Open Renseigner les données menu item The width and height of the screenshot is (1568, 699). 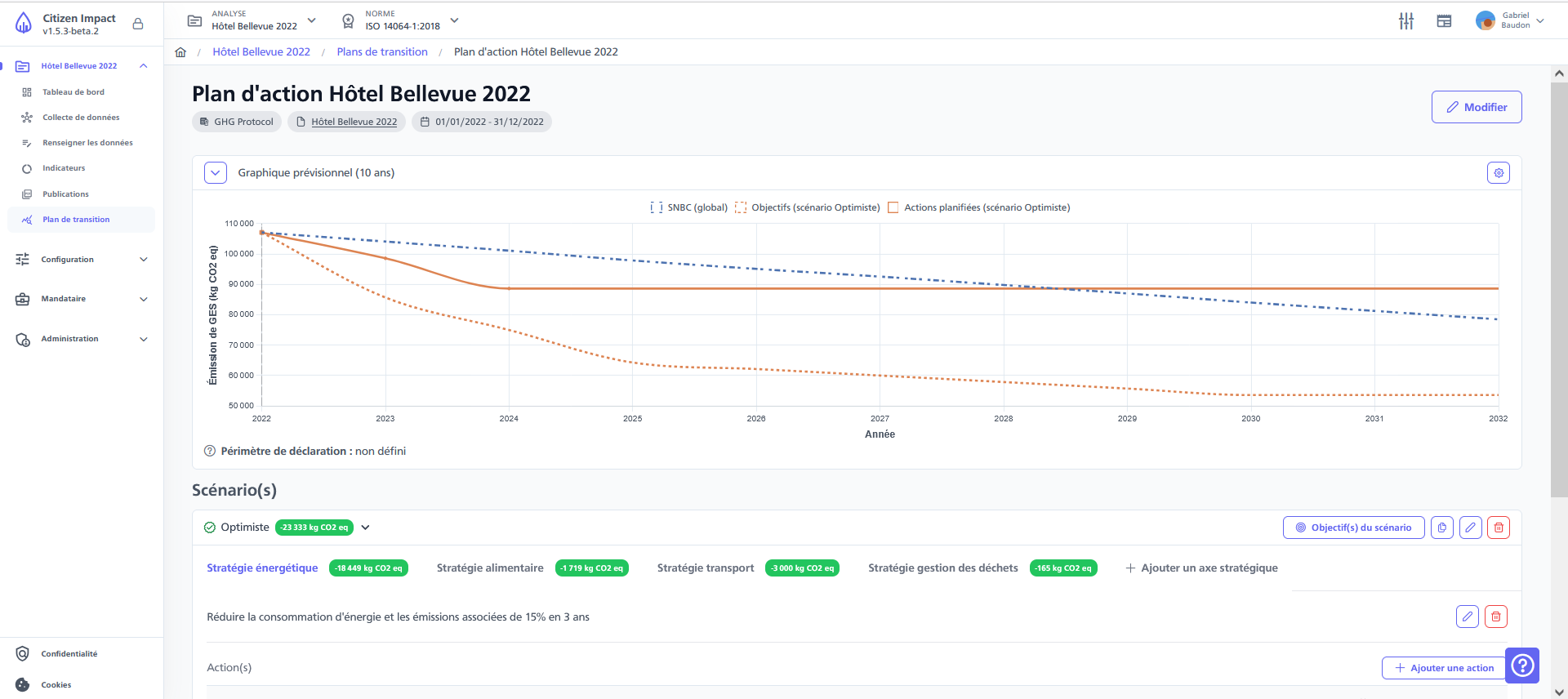[87, 143]
